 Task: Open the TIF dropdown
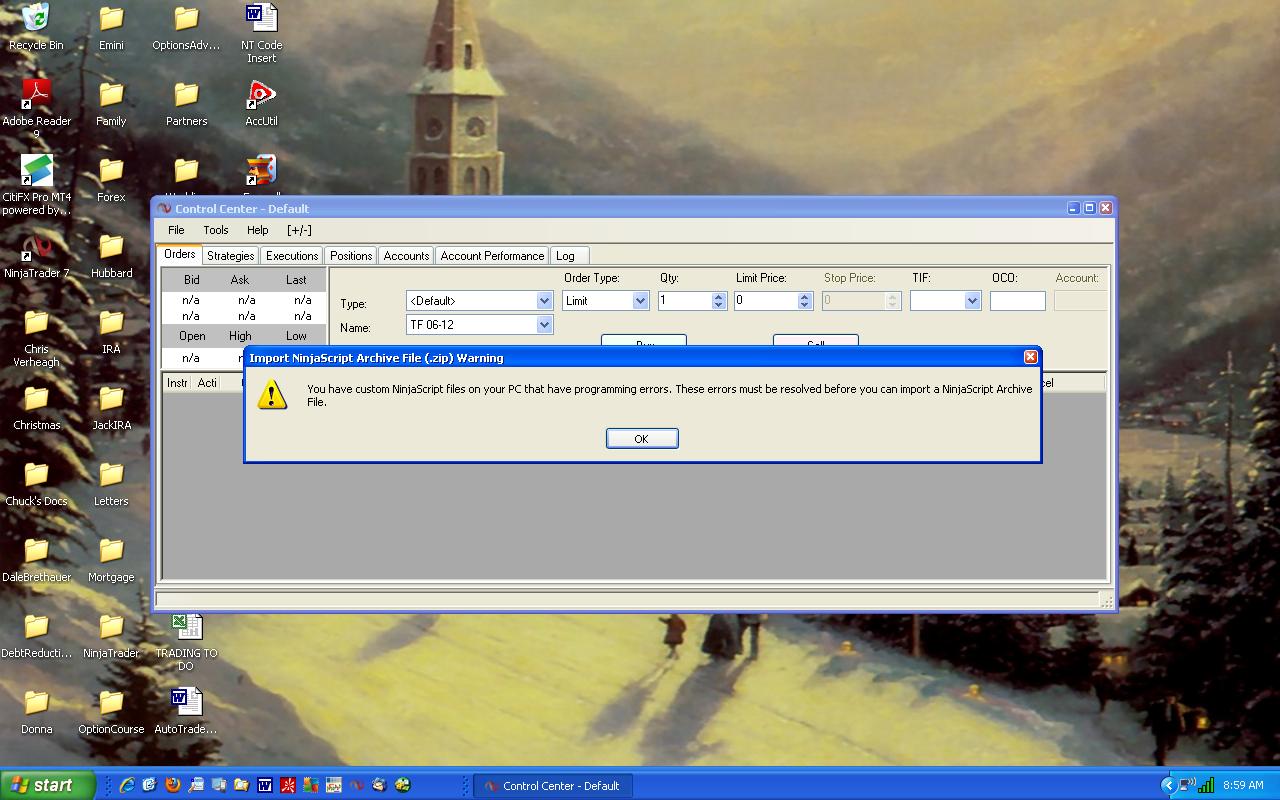972,301
